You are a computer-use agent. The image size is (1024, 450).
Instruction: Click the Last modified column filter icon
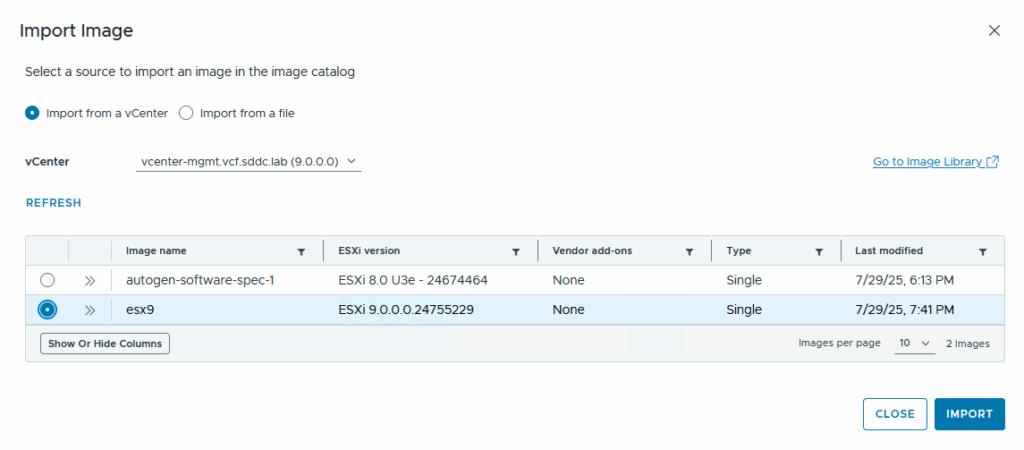coord(983,252)
